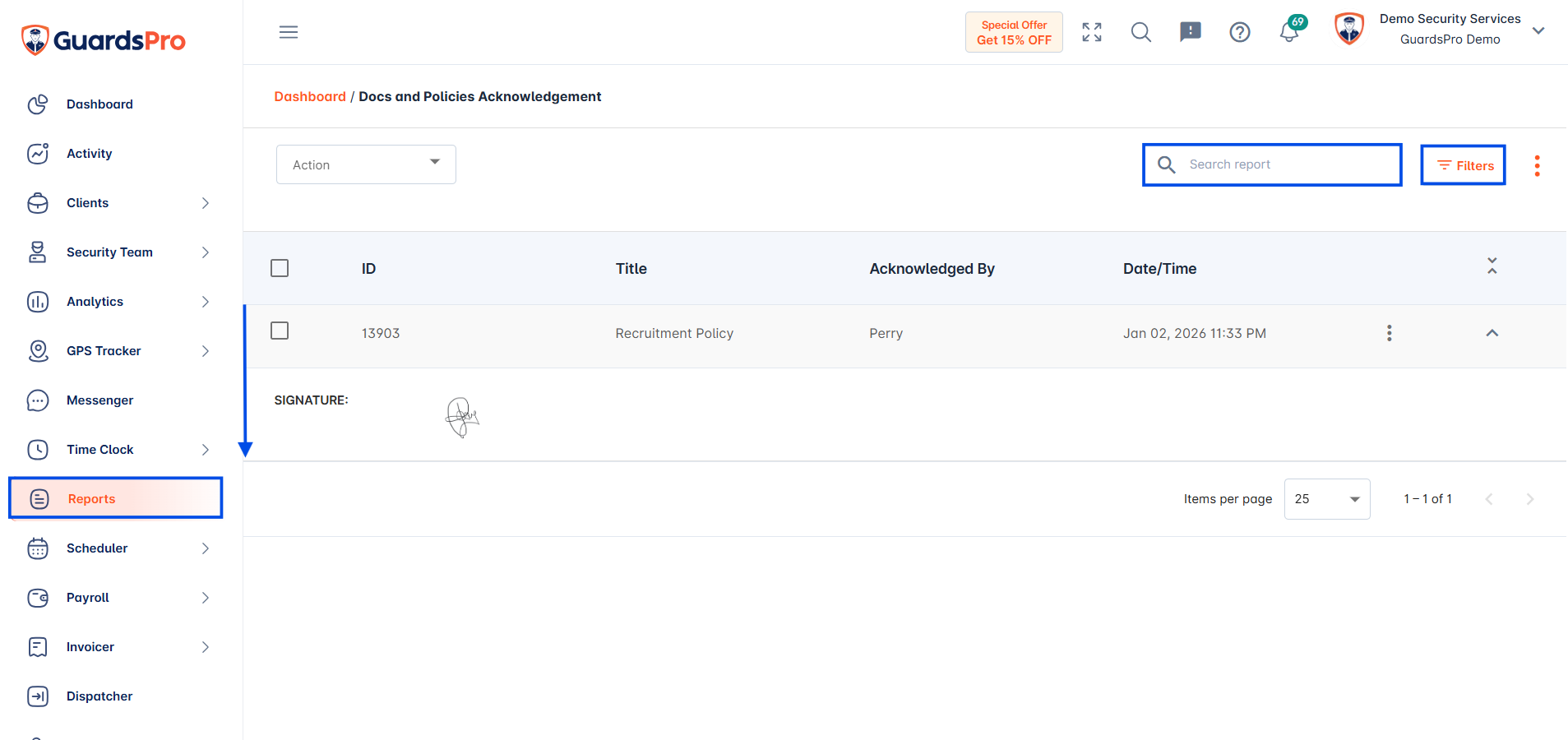
Task: Click the Search report input field
Action: click(x=1272, y=164)
